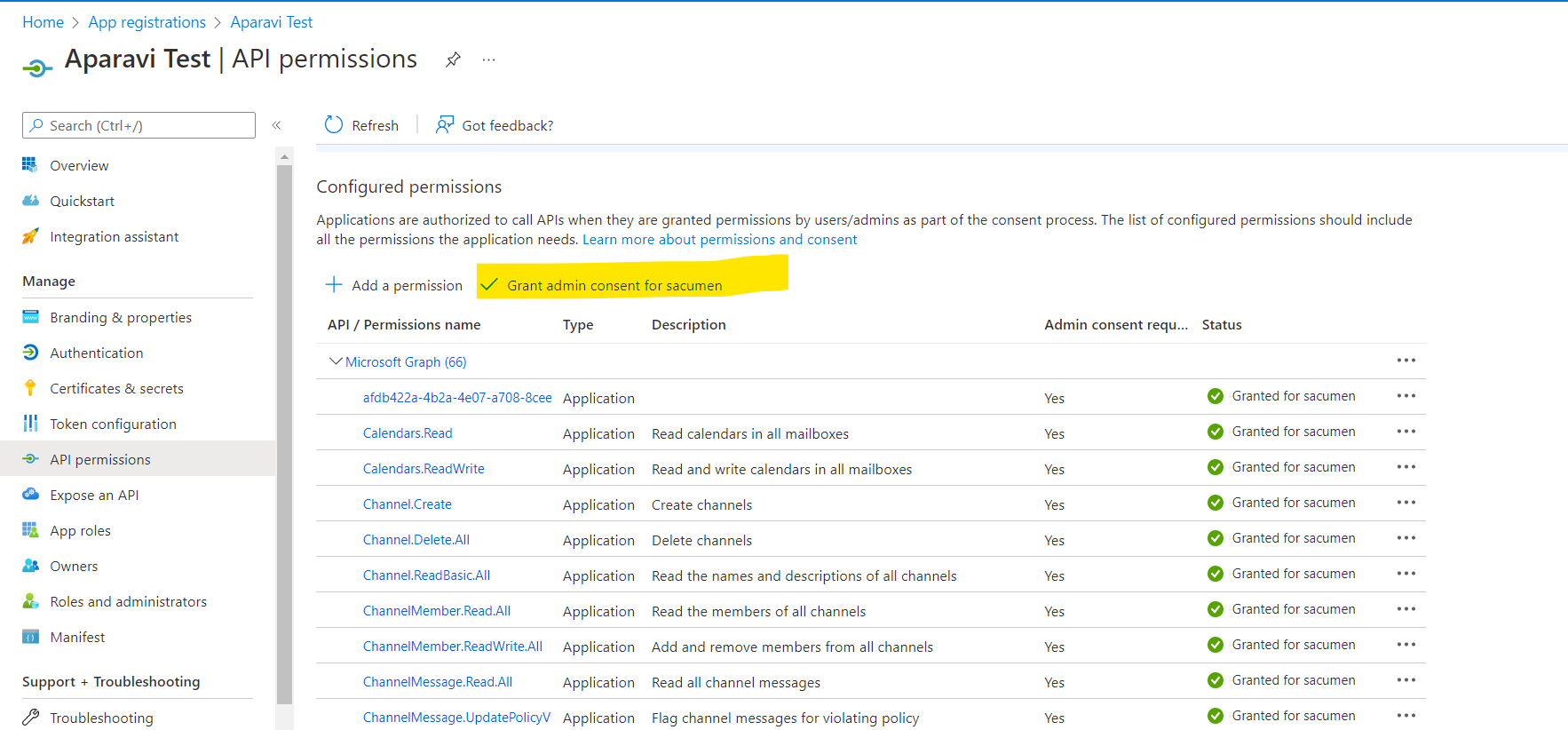
Task: Click the Add a permission button
Action: tap(394, 285)
